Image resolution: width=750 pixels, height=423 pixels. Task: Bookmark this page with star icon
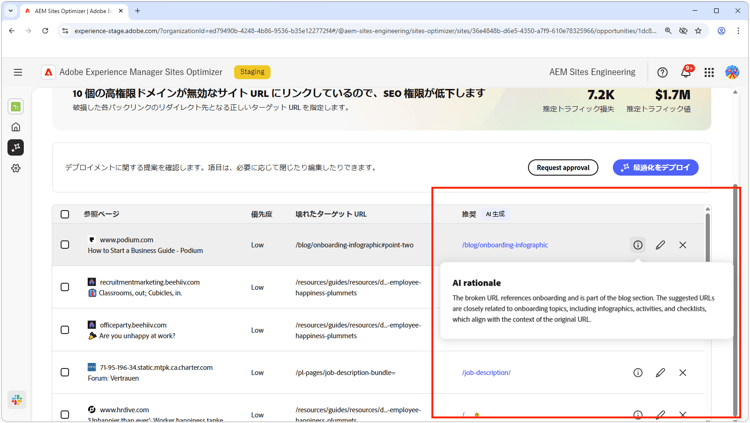coord(698,31)
